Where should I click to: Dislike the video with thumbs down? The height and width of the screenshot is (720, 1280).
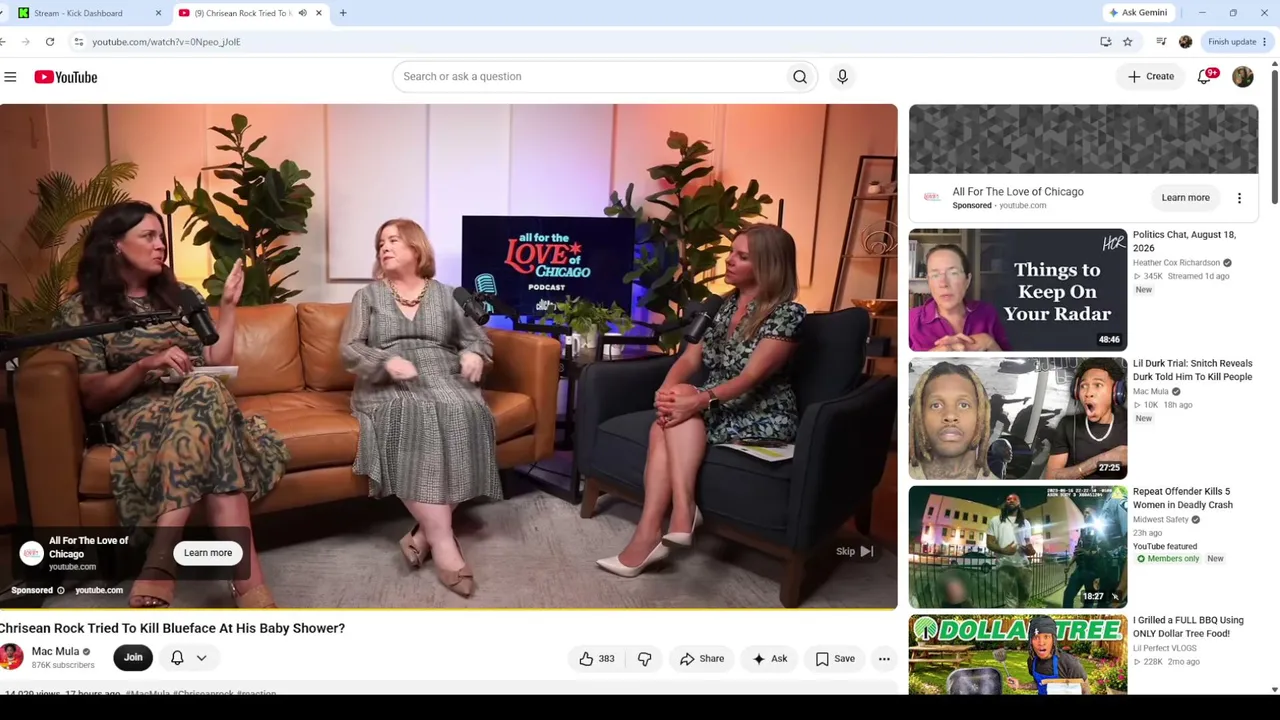tap(645, 659)
